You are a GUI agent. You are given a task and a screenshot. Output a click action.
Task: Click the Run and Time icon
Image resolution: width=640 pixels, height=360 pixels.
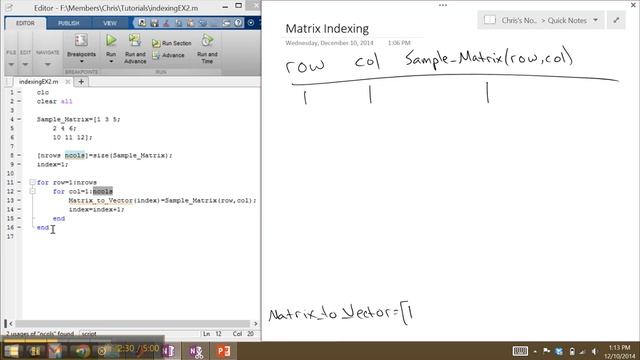coord(207,40)
